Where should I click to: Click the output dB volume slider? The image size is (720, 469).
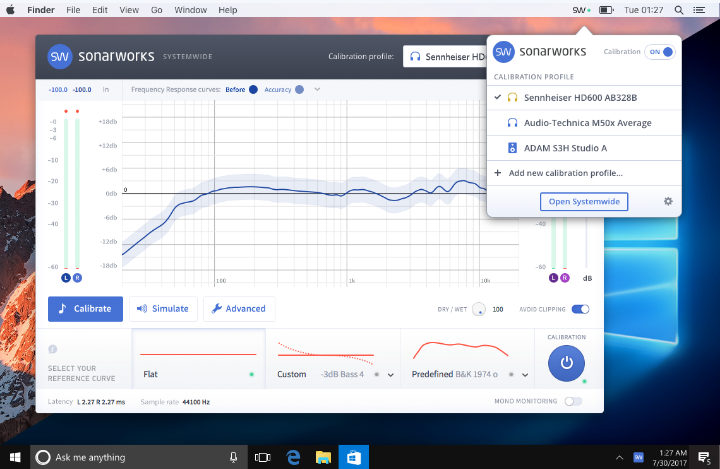pyautogui.click(x=586, y=242)
